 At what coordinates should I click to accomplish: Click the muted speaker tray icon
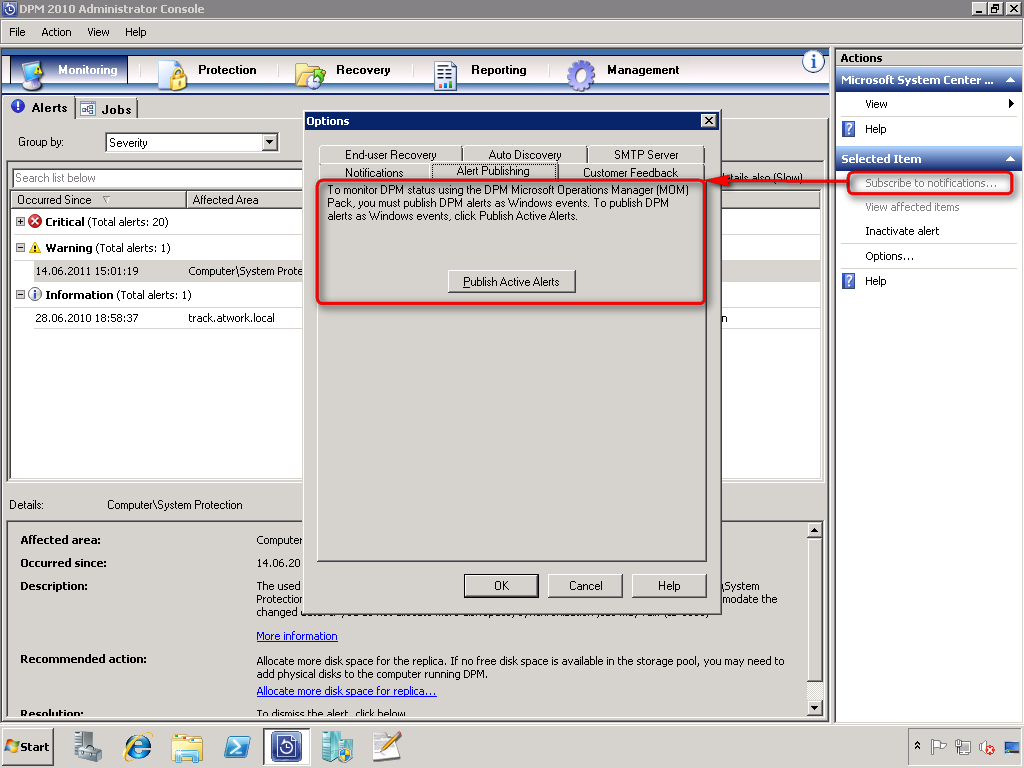pos(987,747)
